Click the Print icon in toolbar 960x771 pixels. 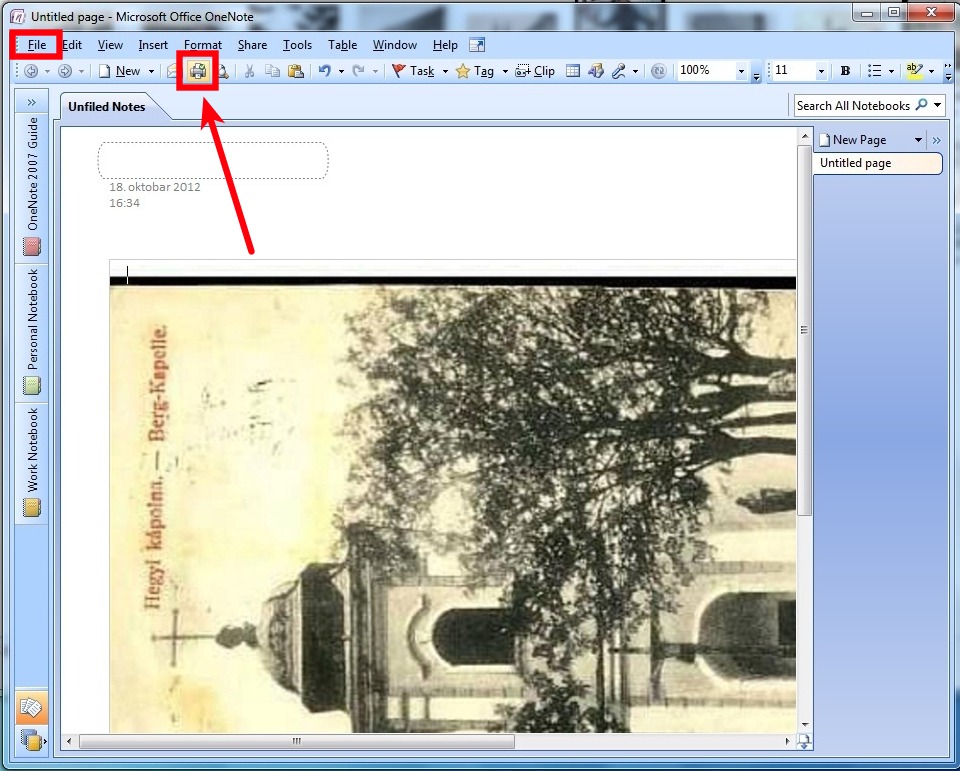pyautogui.click(x=198, y=72)
